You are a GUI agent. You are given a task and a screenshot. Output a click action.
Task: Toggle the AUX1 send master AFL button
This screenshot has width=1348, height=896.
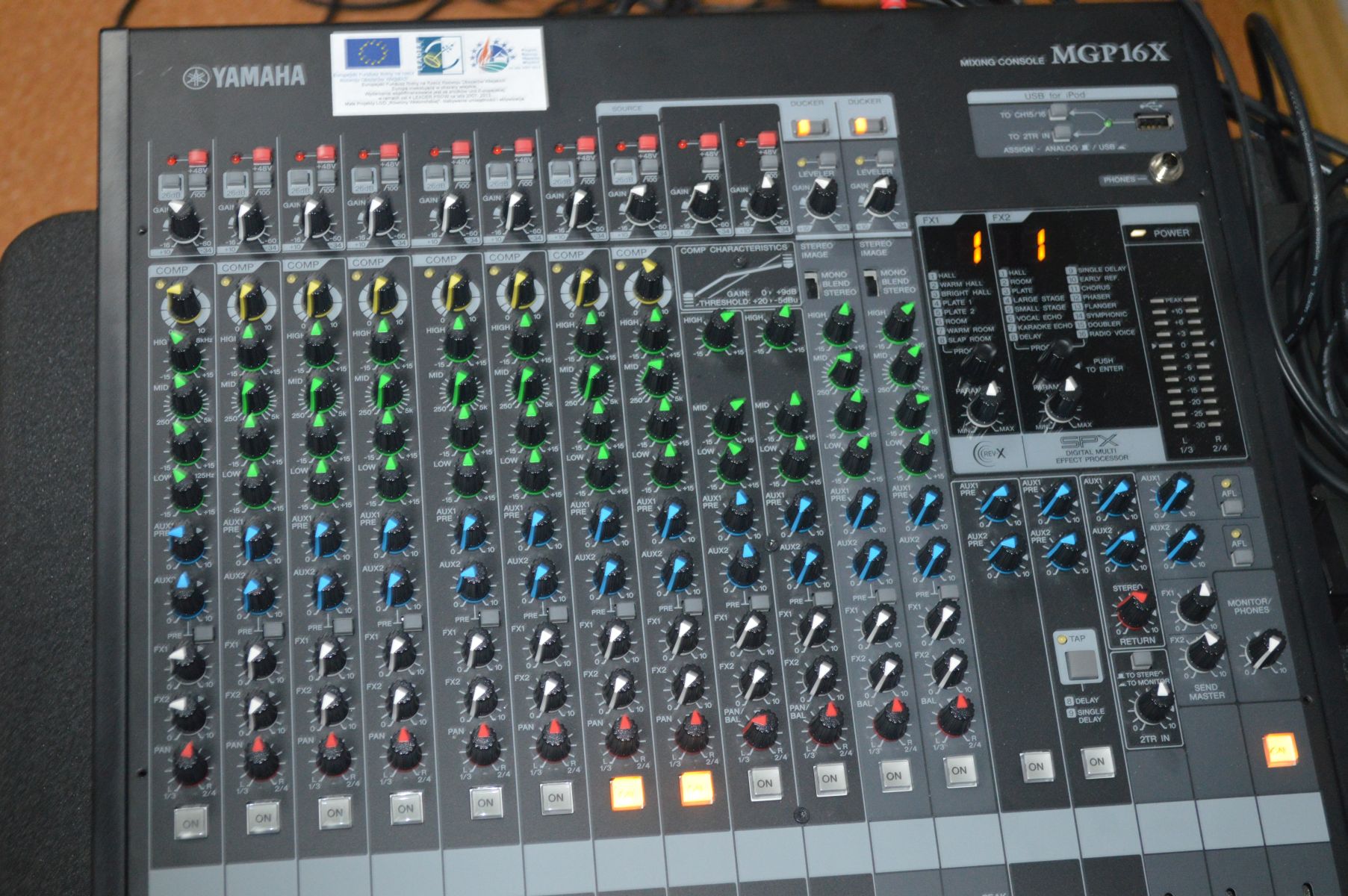pos(1231,507)
